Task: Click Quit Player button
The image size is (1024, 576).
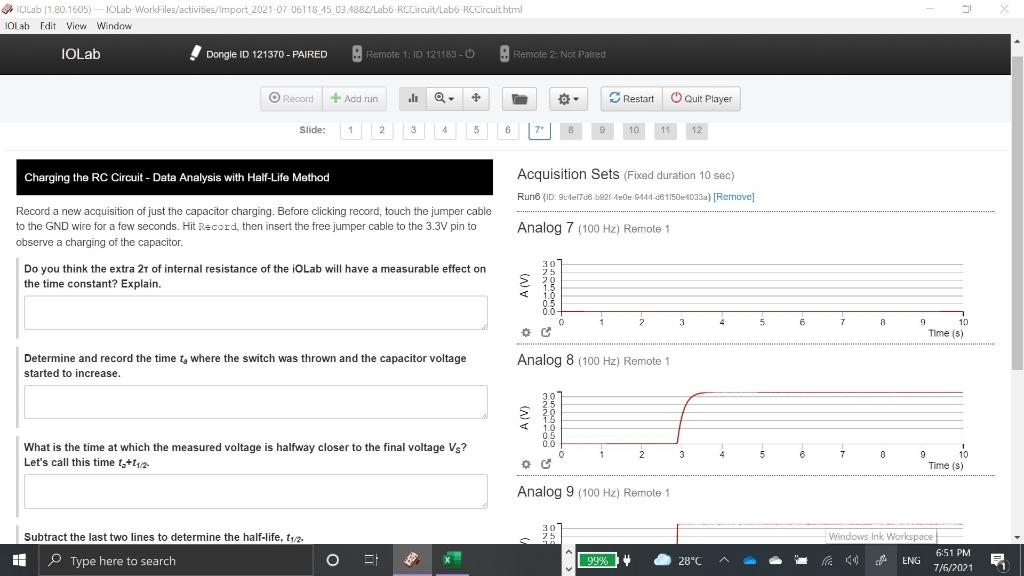Action: tap(701, 99)
